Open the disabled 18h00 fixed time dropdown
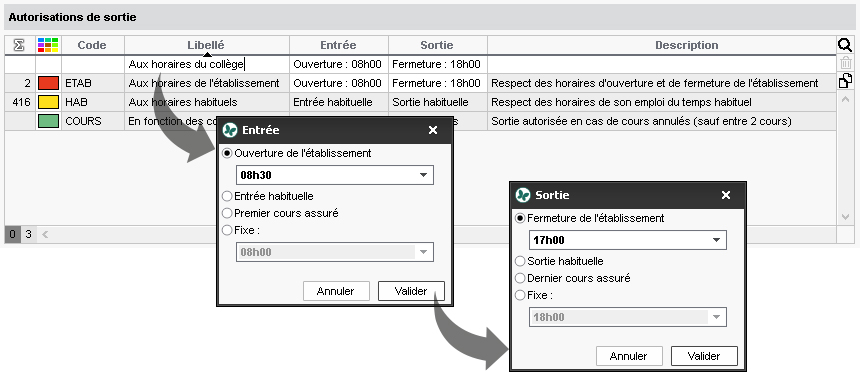Viewport: 860px width, 372px height. [627, 317]
